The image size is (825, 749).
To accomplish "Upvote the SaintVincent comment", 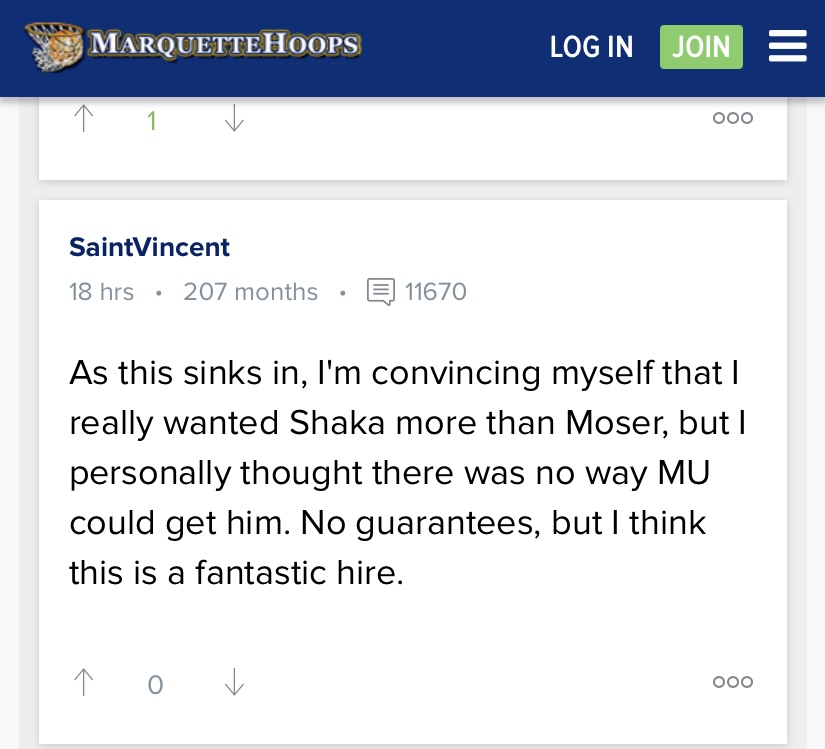I will click(85, 683).
